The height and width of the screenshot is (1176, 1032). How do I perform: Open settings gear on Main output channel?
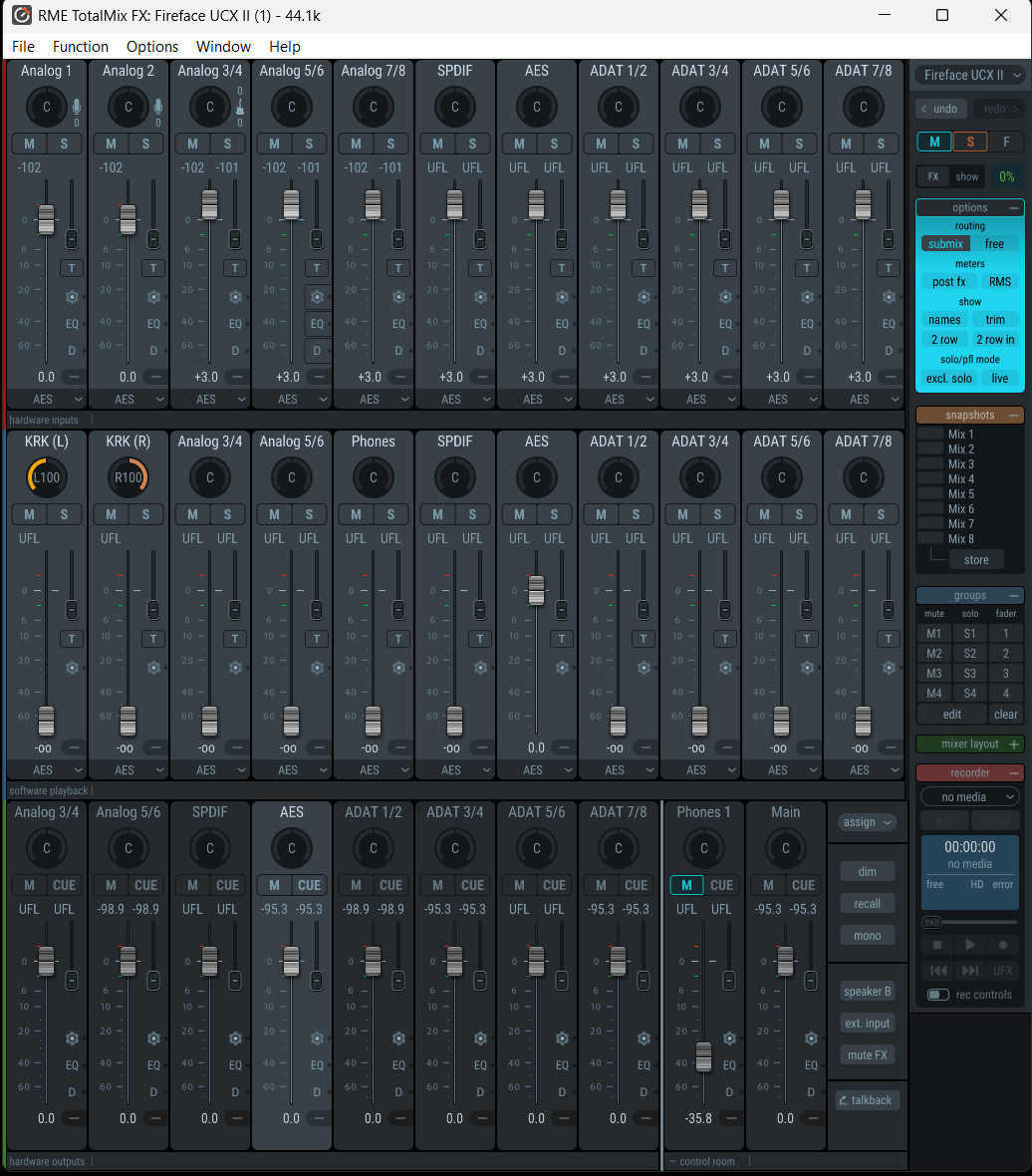[x=811, y=1038]
